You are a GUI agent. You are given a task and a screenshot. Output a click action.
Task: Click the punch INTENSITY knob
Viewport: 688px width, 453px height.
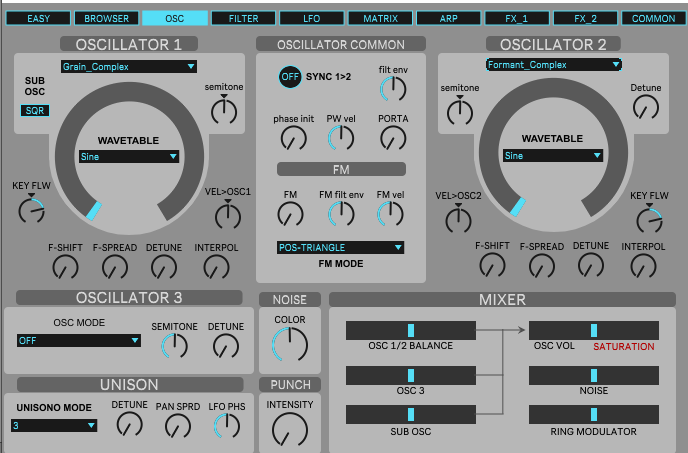tap(290, 429)
